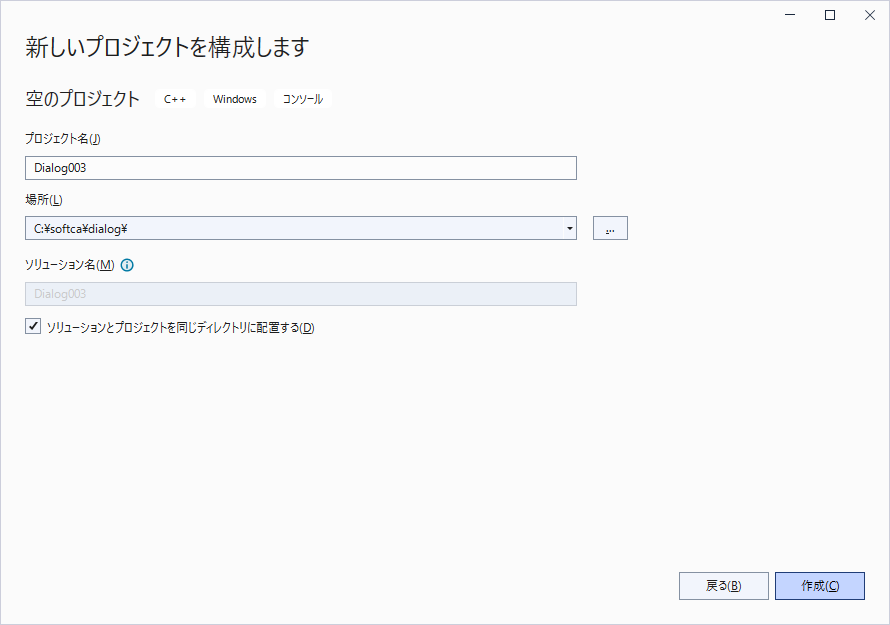
Task: Click the info icon beside ソリューション名
Action: 127,265
